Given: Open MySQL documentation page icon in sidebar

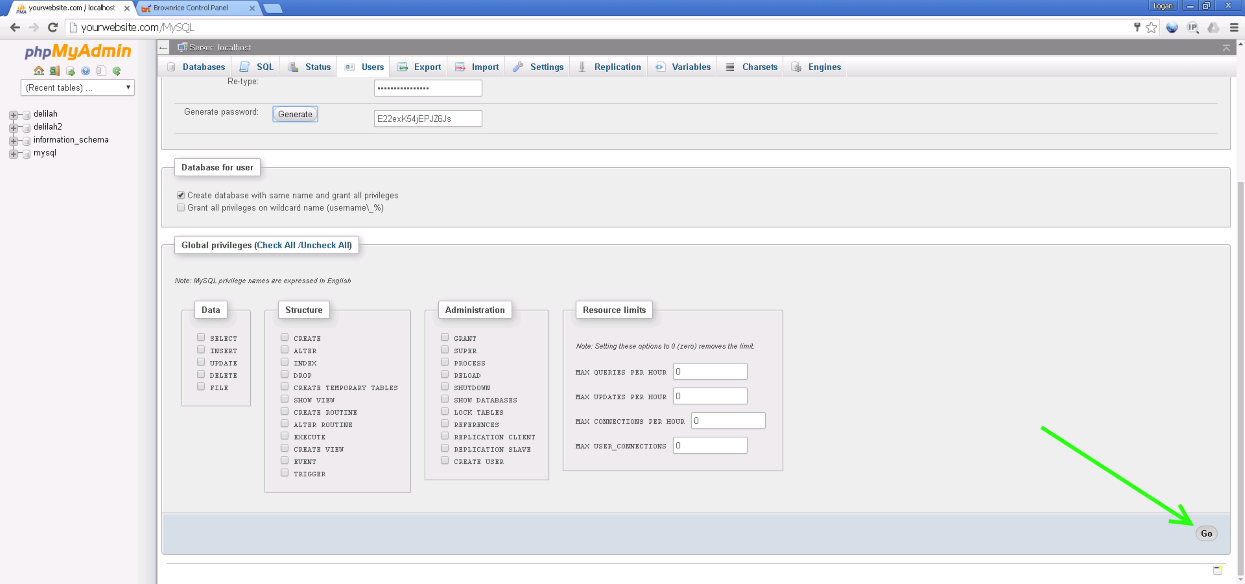Looking at the screenshot, I should tap(101, 71).
